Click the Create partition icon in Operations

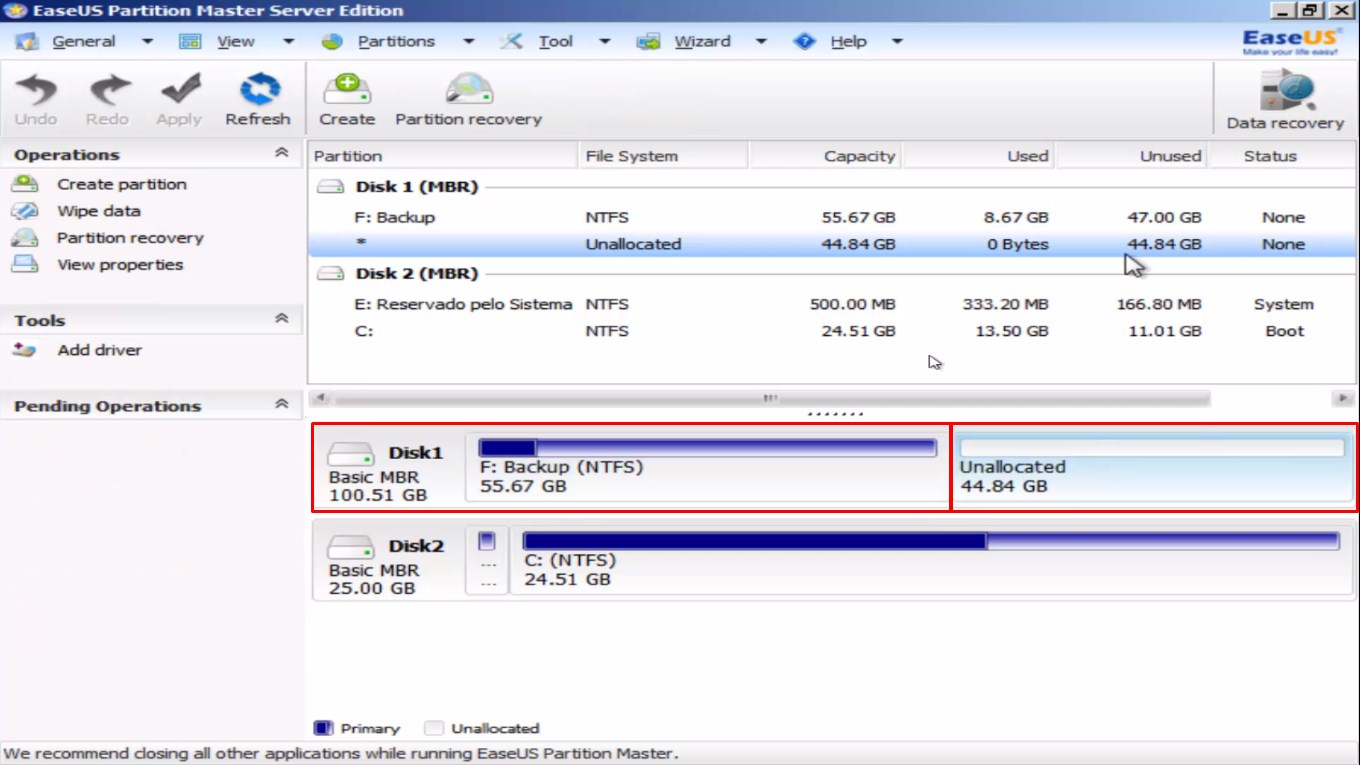click(x=25, y=184)
